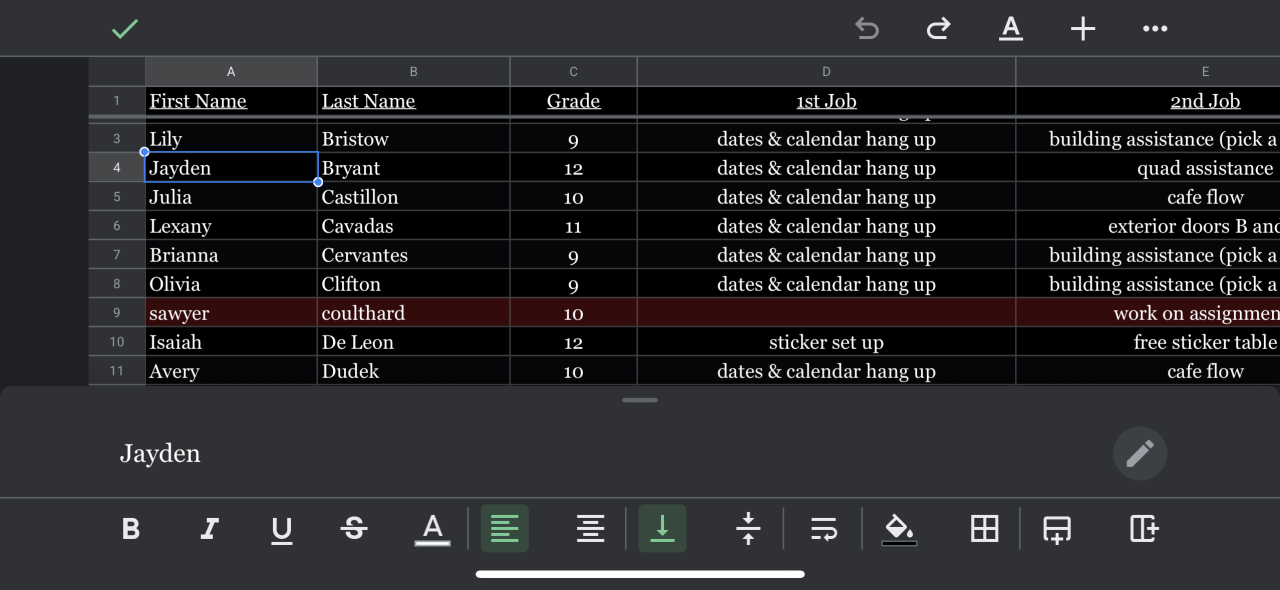1280x590 pixels.
Task: Center align the cell text horizontally
Action: [590, 529]
